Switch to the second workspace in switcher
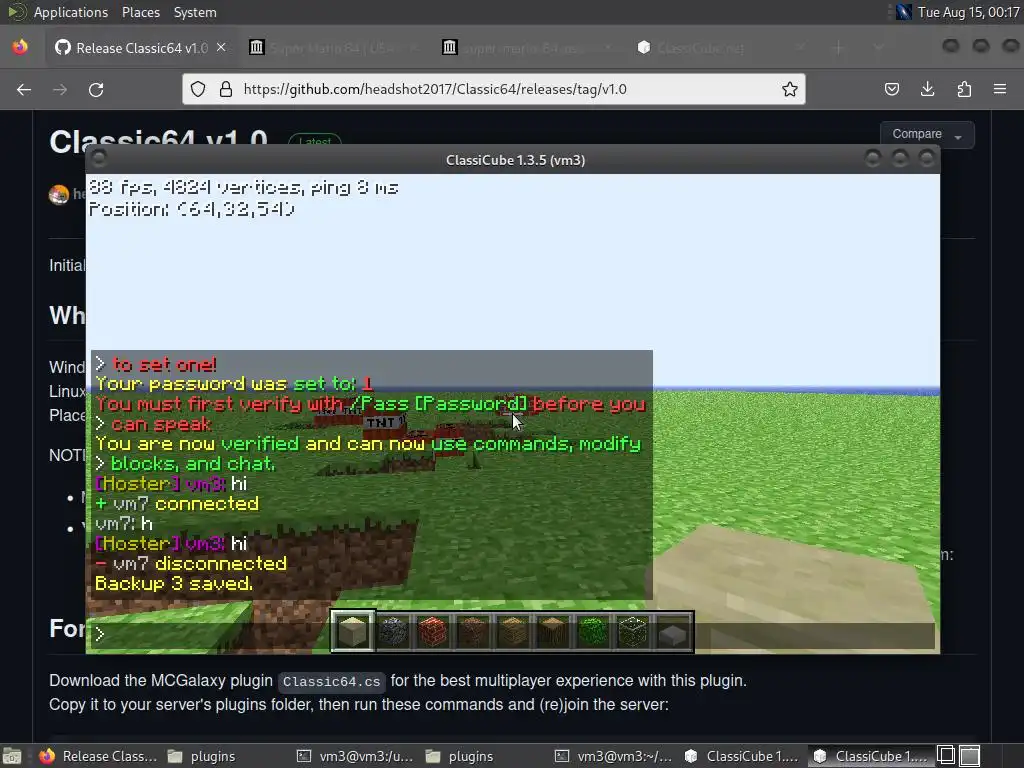The image size is (1024, 768). tap(970, 756)
